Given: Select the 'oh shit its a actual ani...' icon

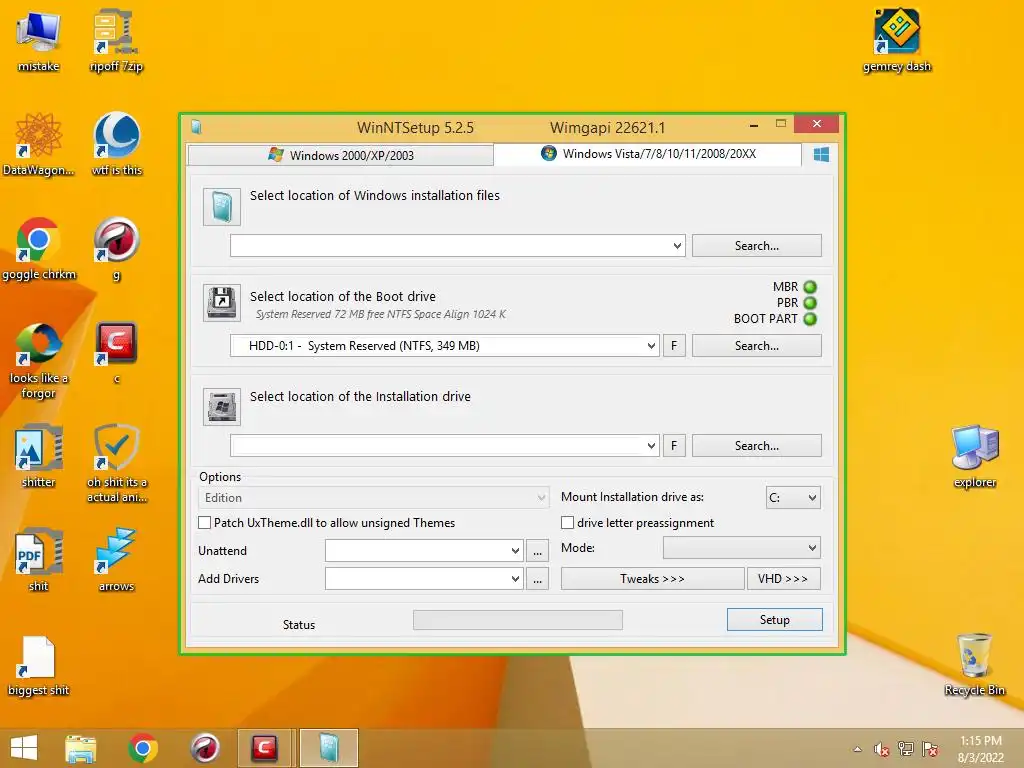Looking at the screenshot, I should (x=116, y=464).
